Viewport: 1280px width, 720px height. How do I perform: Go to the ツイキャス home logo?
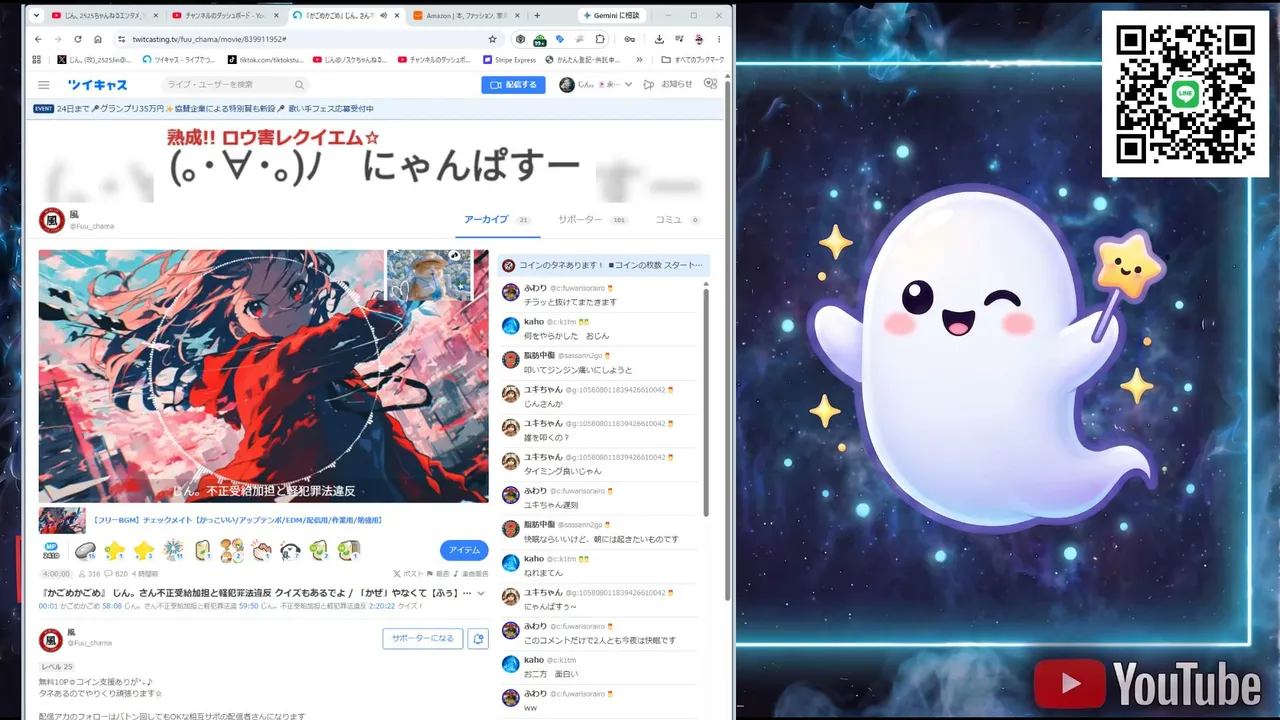click(97, 85)
